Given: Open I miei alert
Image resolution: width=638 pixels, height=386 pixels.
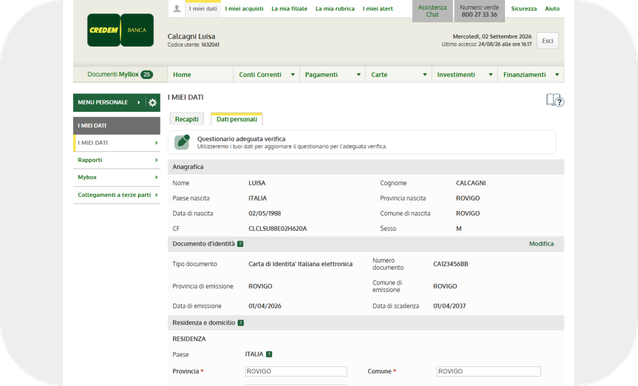Looking at the screenshot, I should pos(378,9).
